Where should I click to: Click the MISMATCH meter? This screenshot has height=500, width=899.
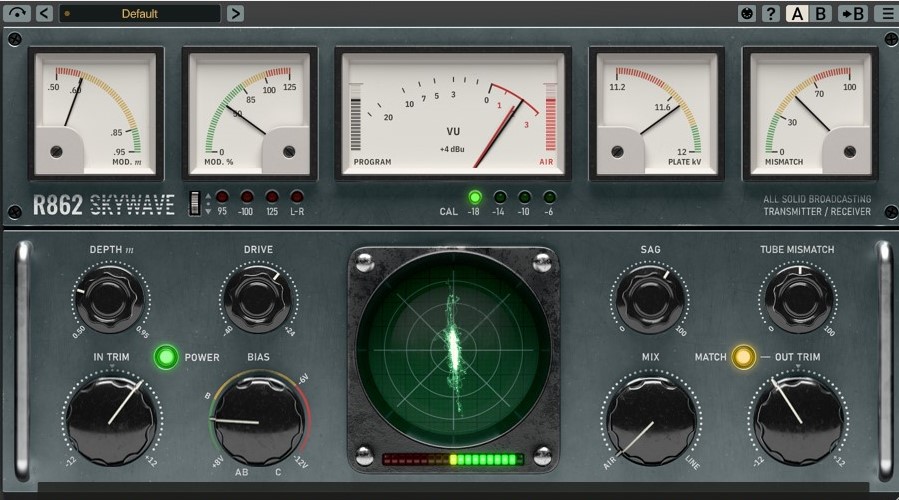(x=810, y=114)
